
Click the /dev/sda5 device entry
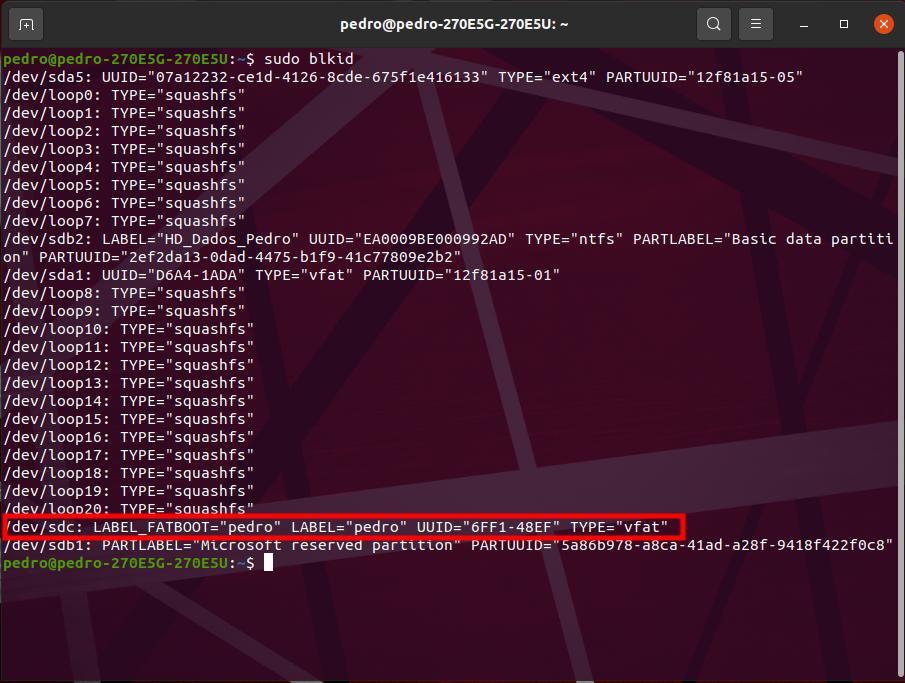(x=37, y=77)
